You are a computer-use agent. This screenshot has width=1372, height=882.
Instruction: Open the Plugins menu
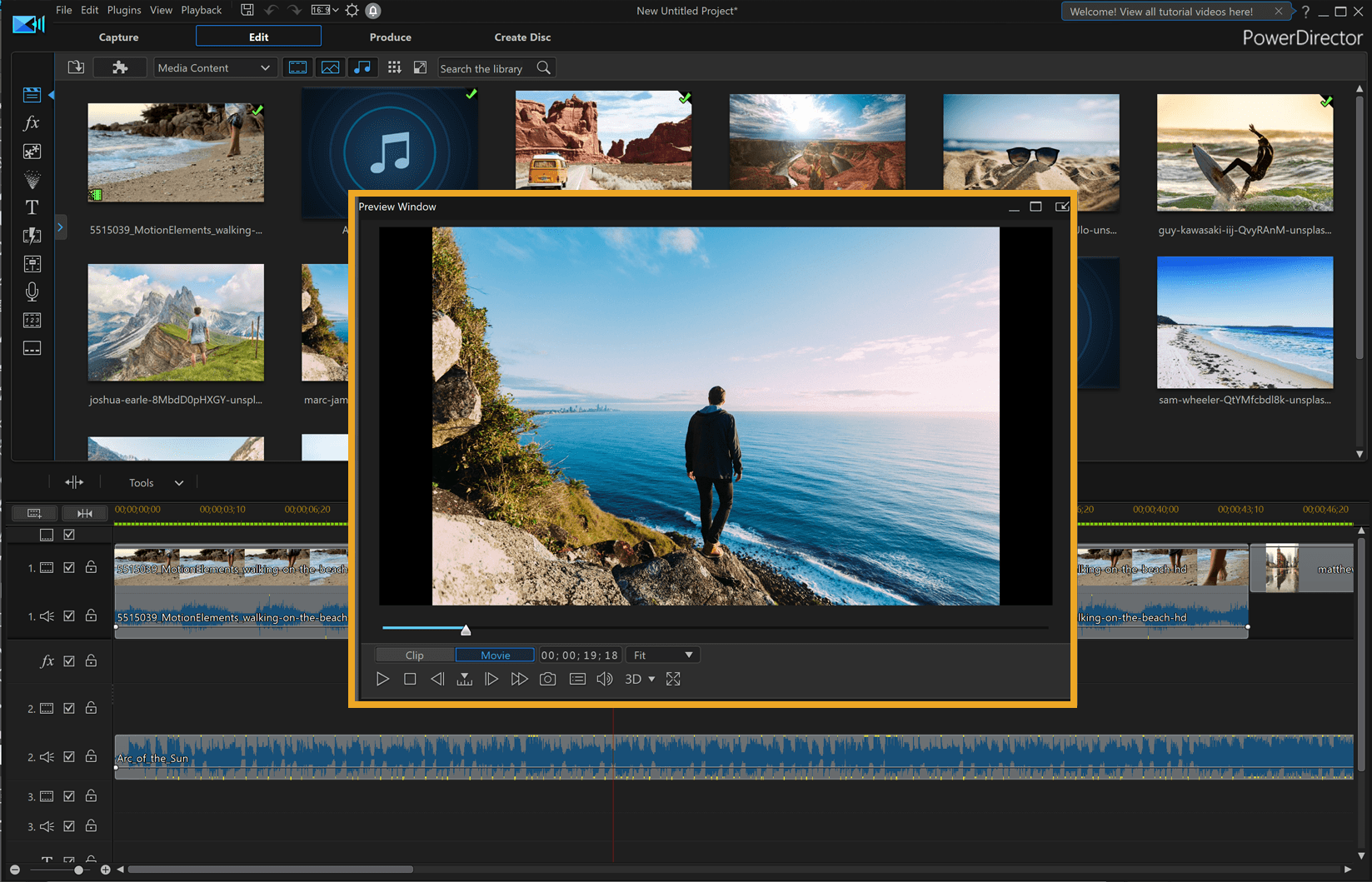click(x=124, y=10)
